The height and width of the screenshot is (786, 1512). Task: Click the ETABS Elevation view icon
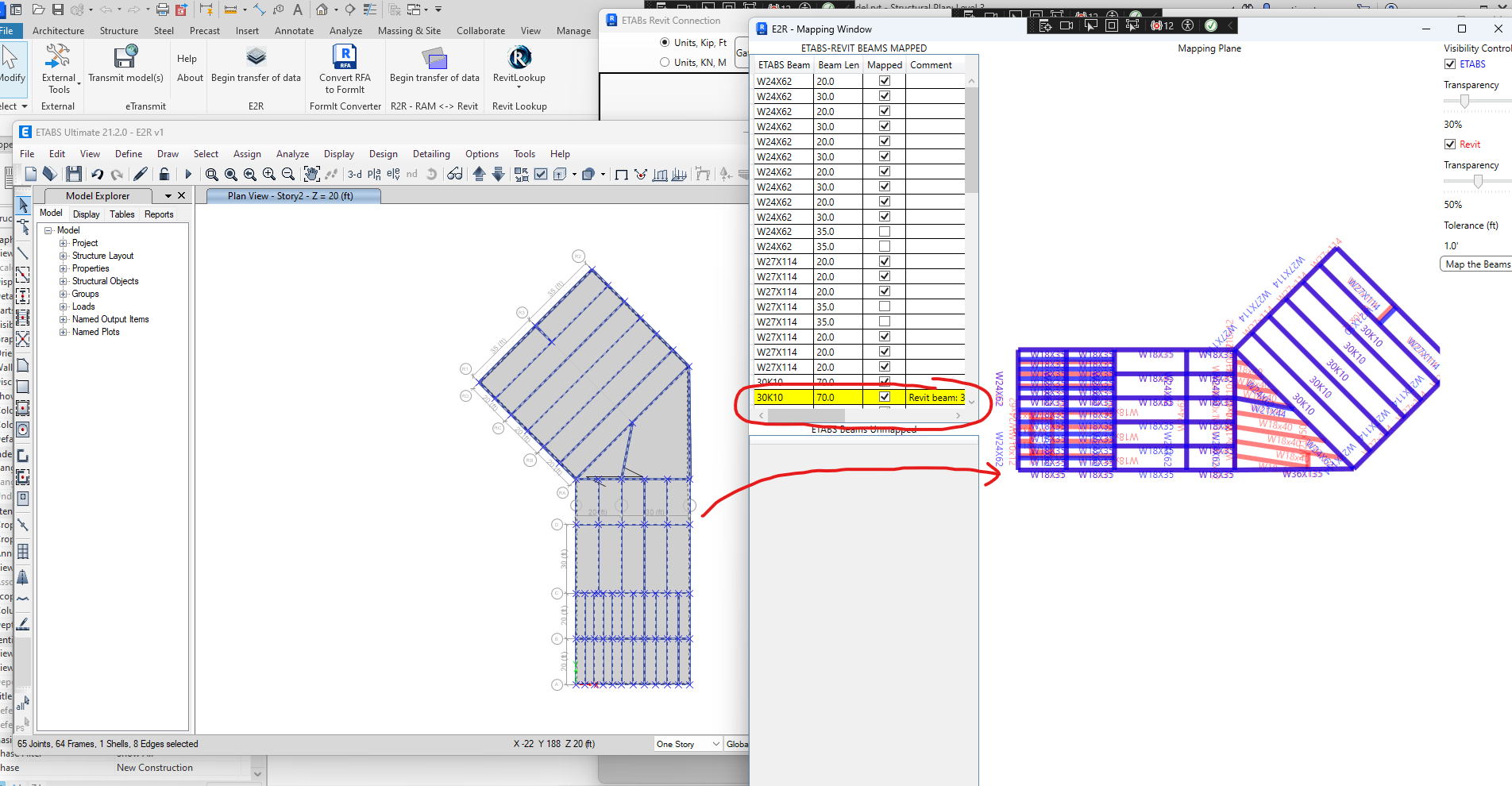coord(393,174)
